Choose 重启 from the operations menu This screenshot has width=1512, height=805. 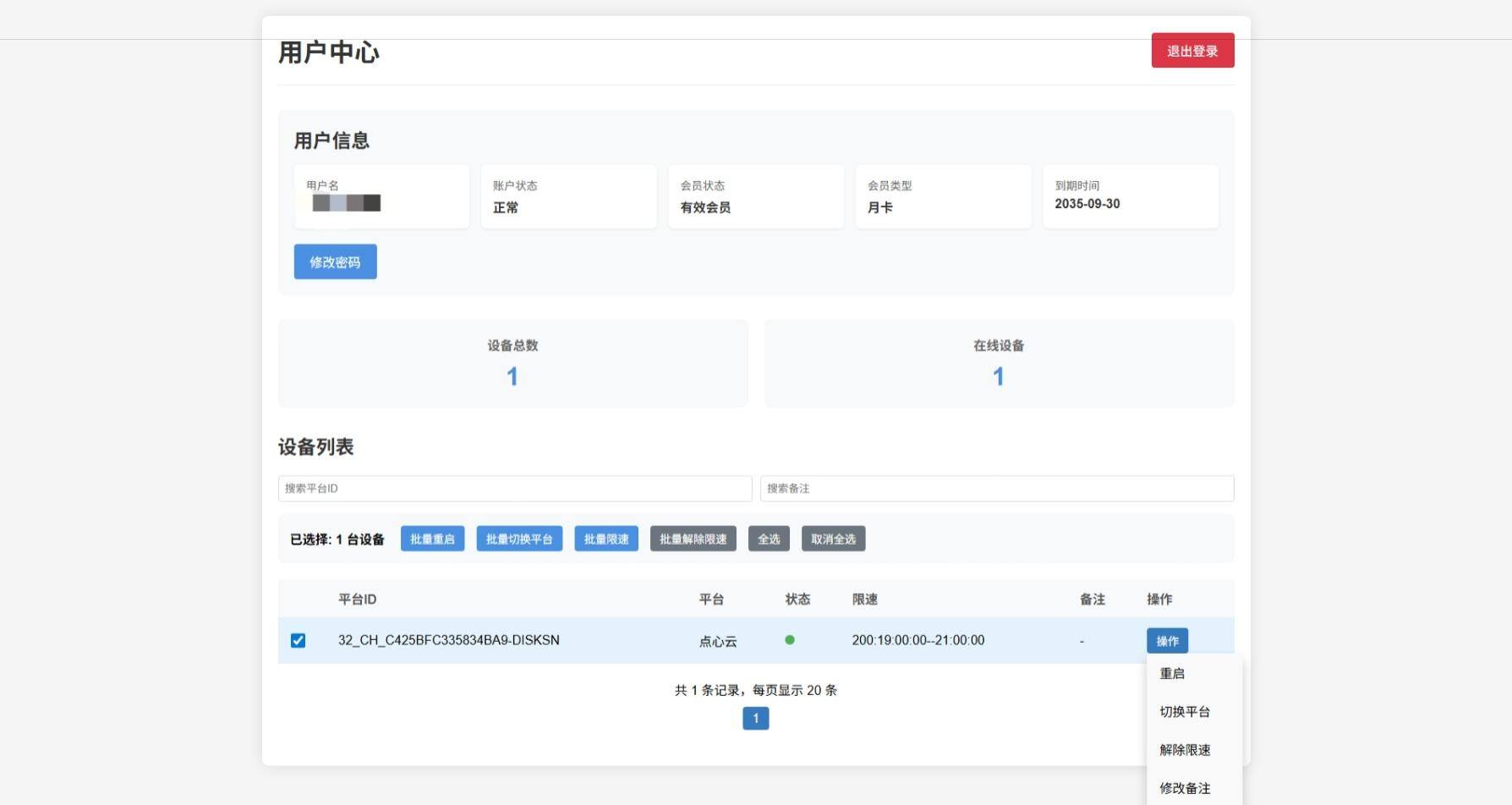[1172, 674]
